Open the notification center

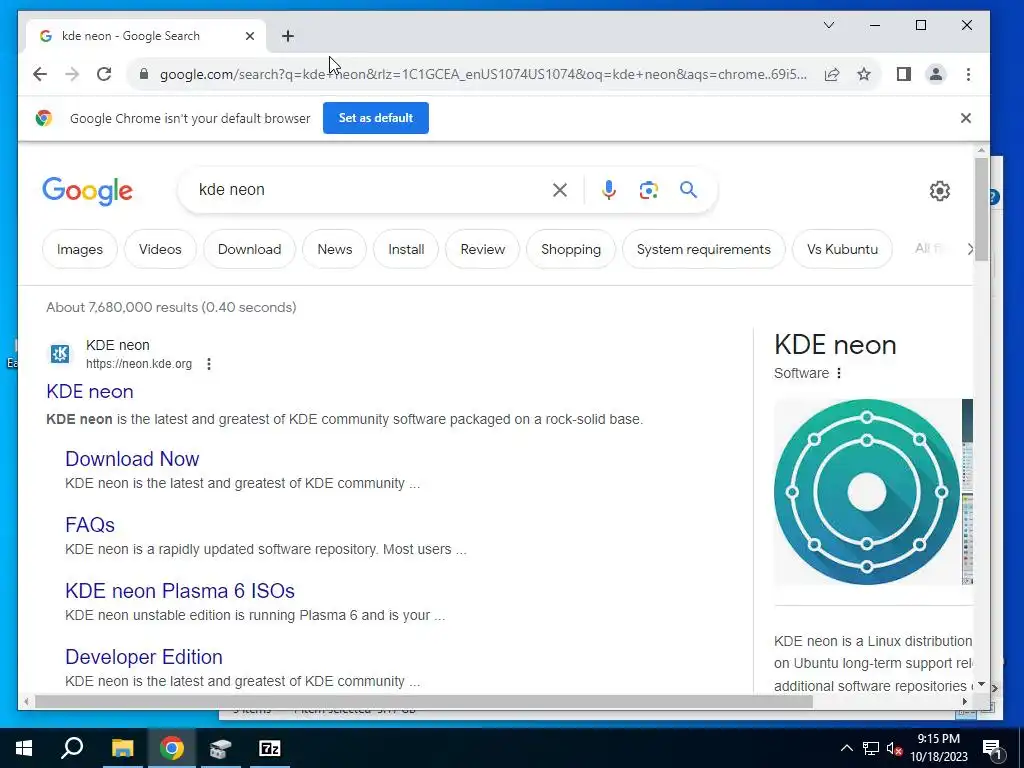(992, 748)
